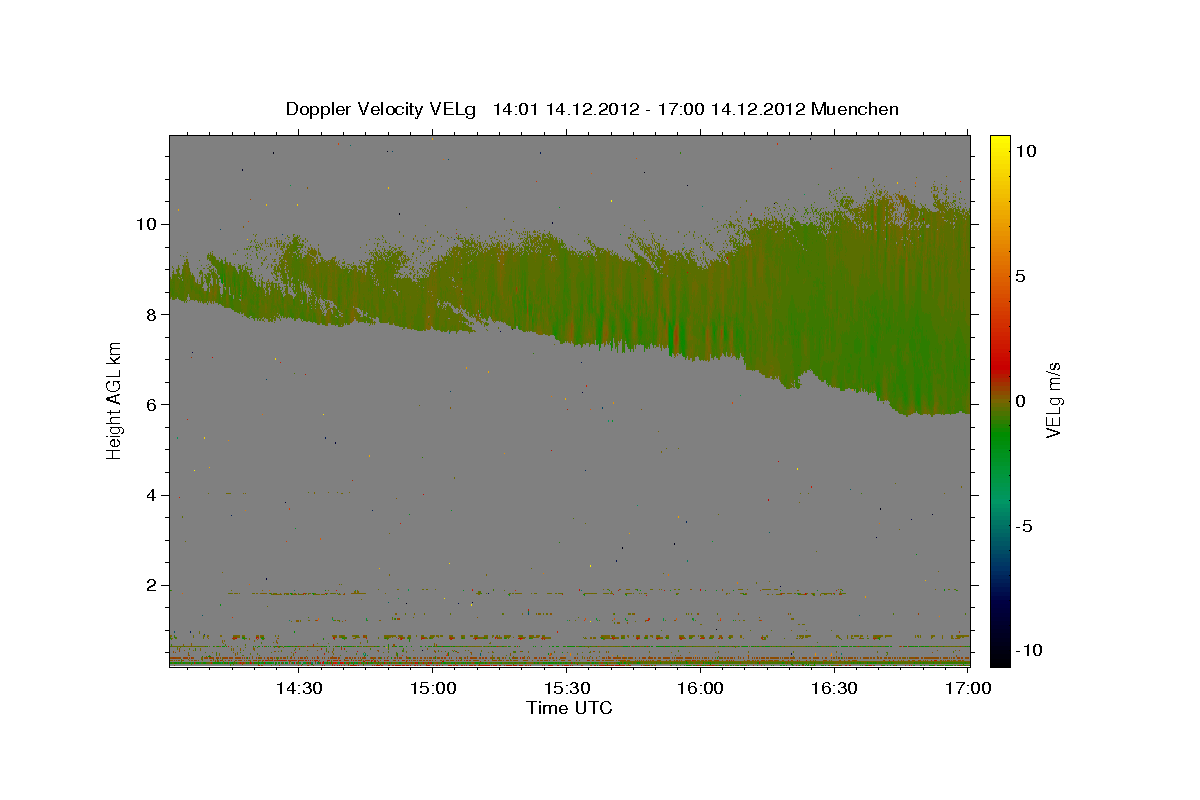Screen dimensions: 1200x800
Task: Click the colorbar value -10
Action: [x=1027, y=650]
